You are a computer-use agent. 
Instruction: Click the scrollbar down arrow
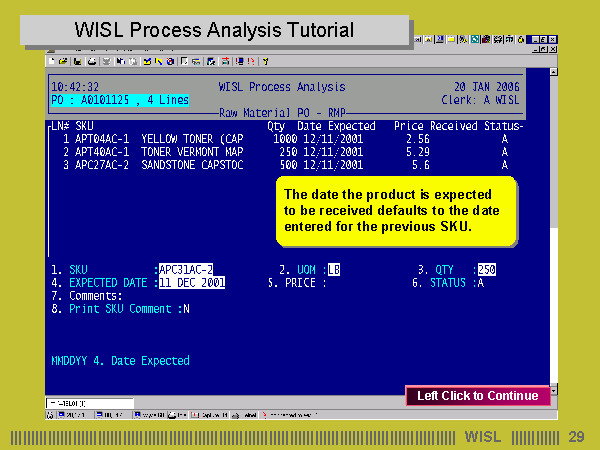point(554,391)
